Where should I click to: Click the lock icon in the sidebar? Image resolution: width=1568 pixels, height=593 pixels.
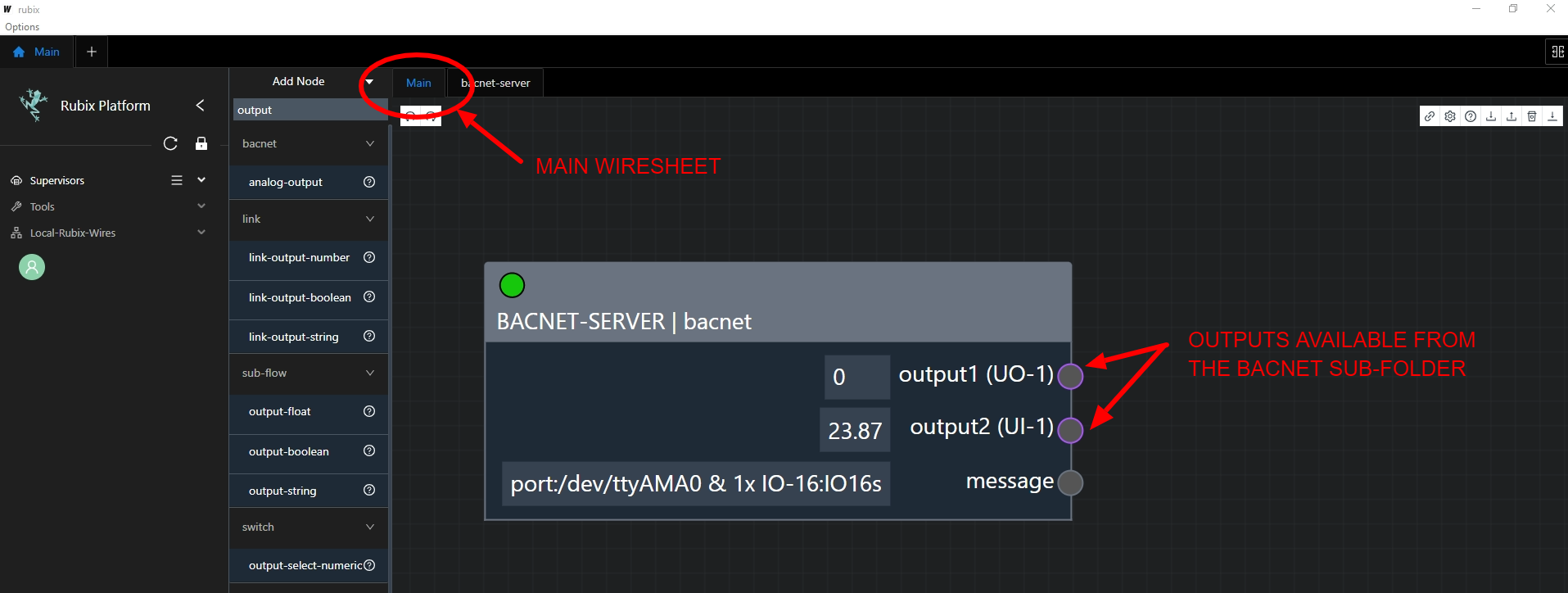point(201,143)
